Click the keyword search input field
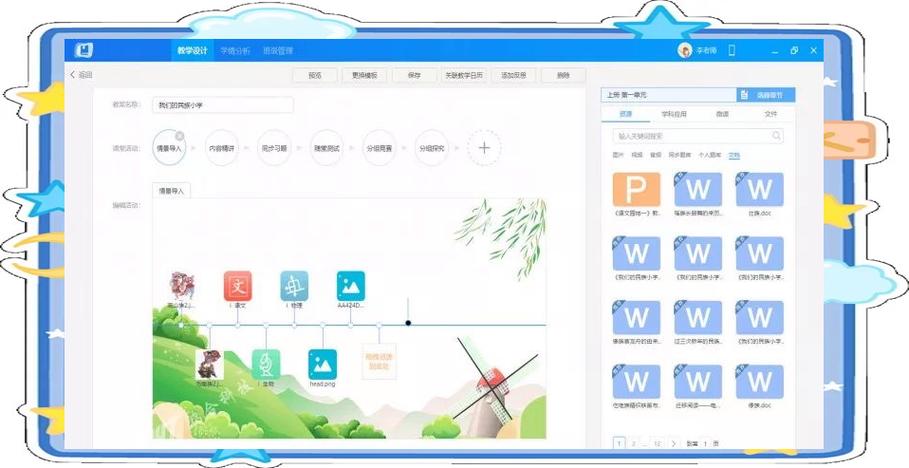909x468 pixels. (698, 136)
